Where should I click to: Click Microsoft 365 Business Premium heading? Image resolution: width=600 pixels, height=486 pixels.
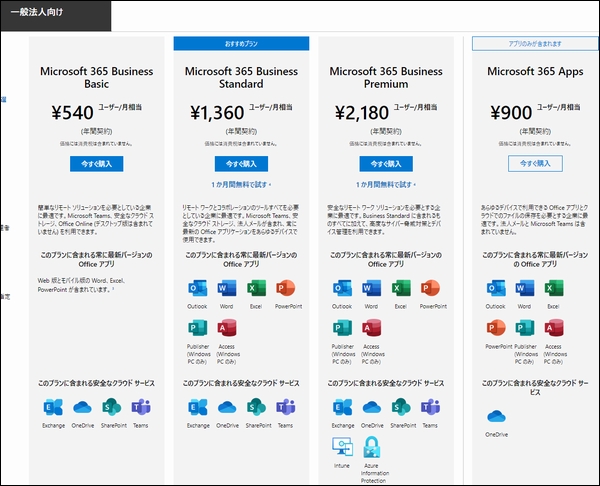point(386,78)
